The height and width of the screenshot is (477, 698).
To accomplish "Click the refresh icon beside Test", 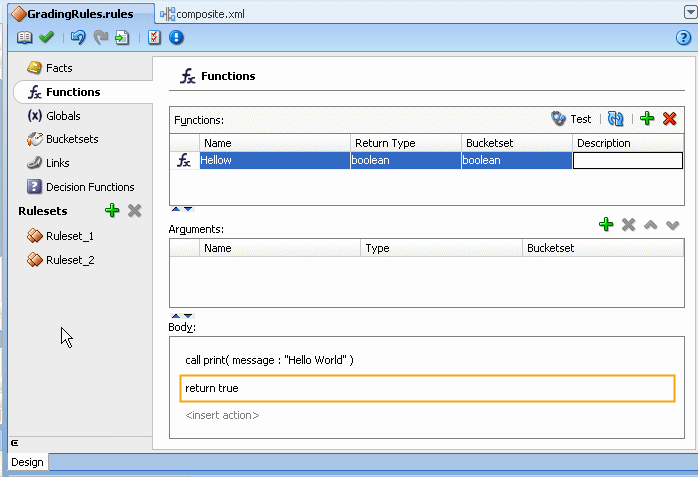I will [x=616, y=118].
